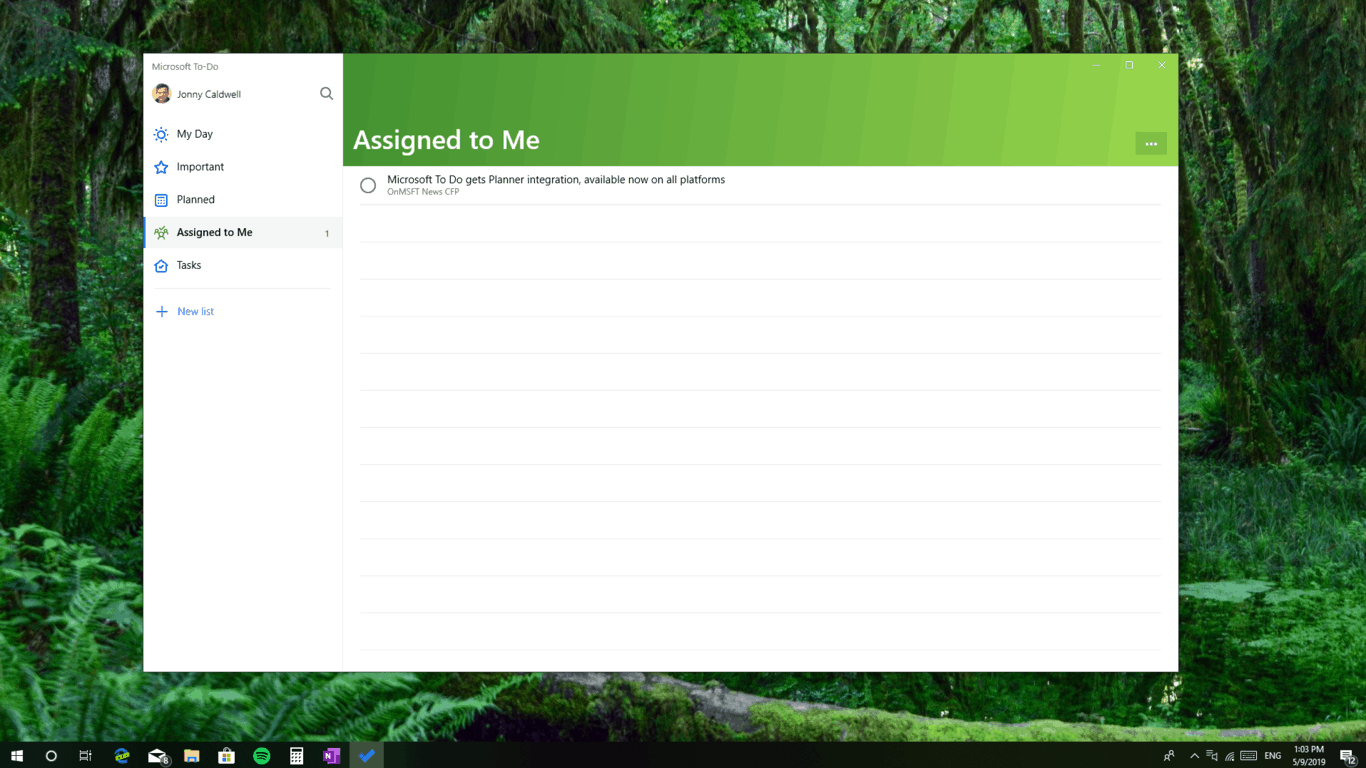The image size is (1366, 768).
Task: Open the People icon in system tray
Action: [1169, 756]
